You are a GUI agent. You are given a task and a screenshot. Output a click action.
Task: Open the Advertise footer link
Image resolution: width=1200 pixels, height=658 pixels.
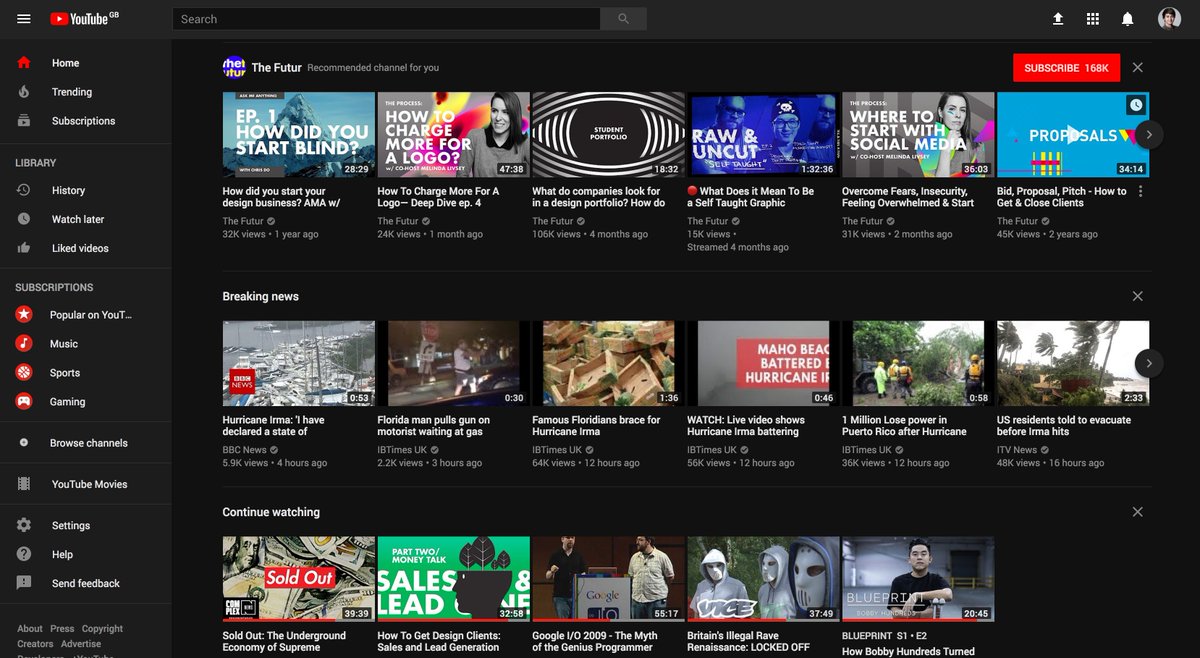81,644
